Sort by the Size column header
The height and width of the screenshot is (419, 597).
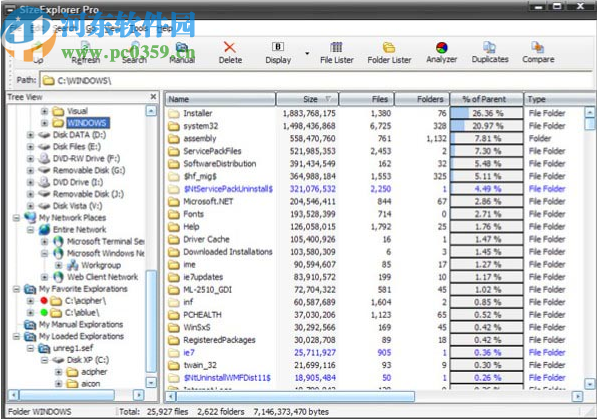(307, 99)
